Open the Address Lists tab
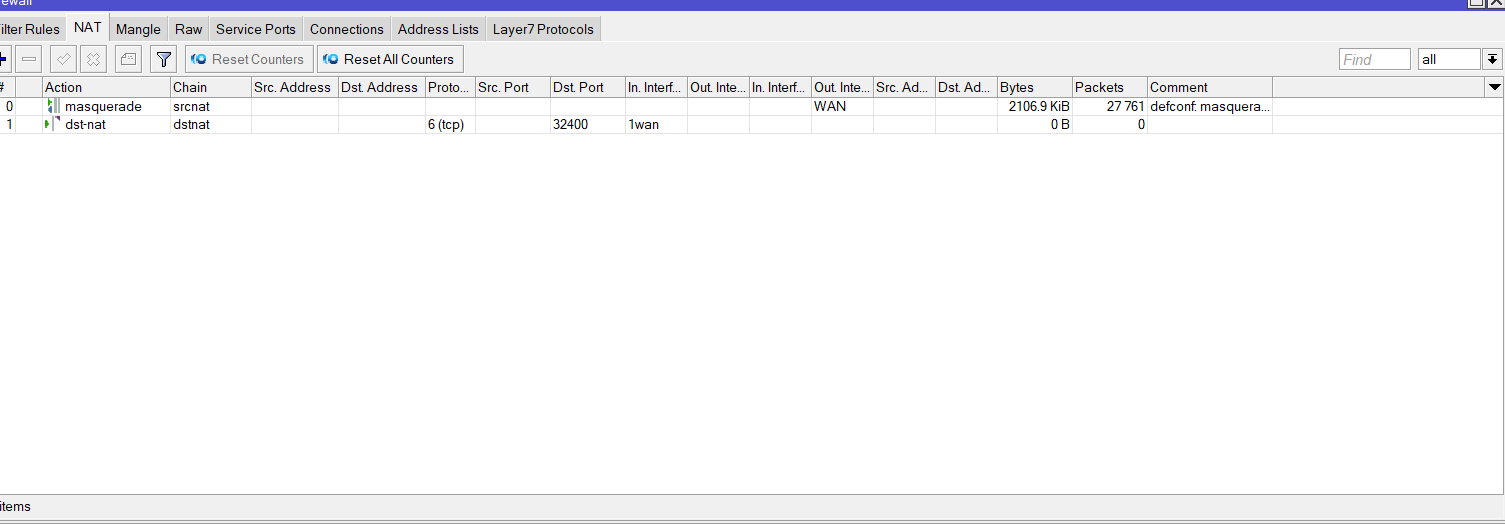 tap(438, 29)
